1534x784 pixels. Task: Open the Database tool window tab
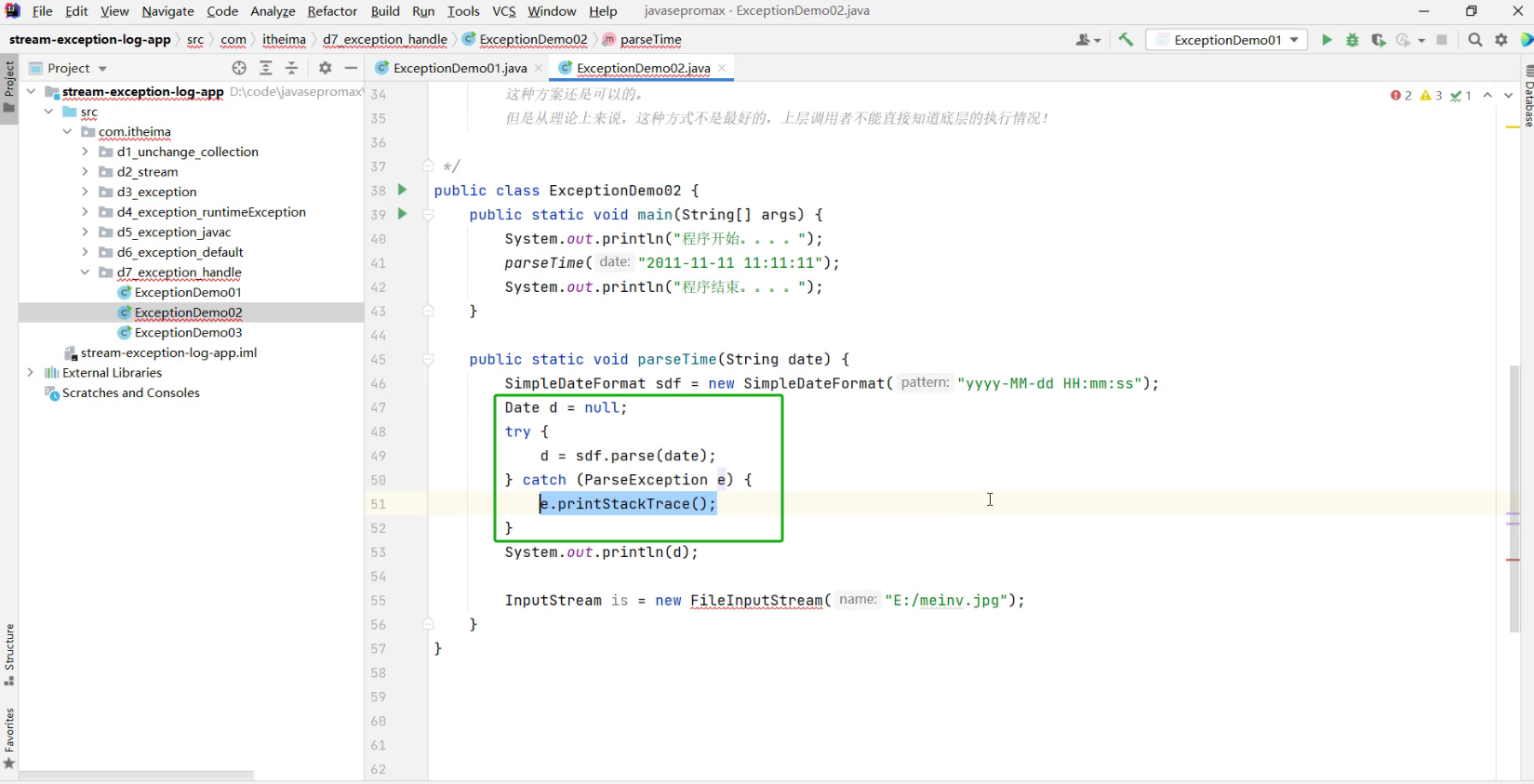click(x=1528, y=97)
